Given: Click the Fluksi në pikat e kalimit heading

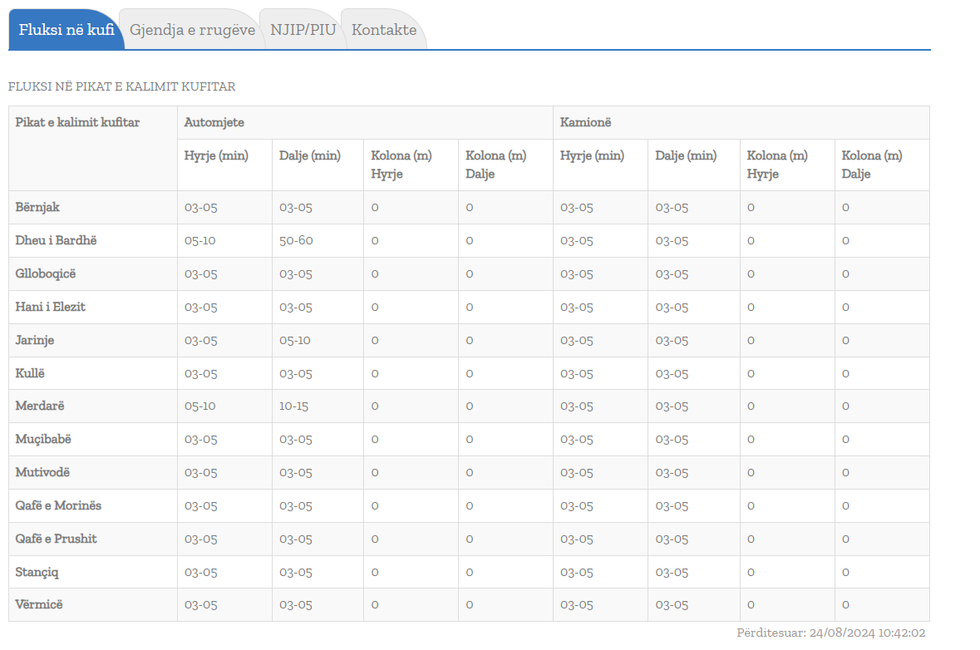Looking at the screenshot, I should (121, 87).
